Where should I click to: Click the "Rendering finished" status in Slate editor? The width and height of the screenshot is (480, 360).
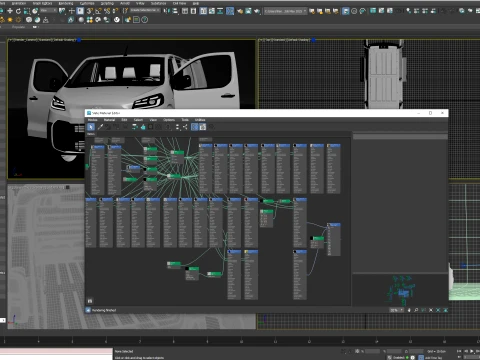click(104, 310)
